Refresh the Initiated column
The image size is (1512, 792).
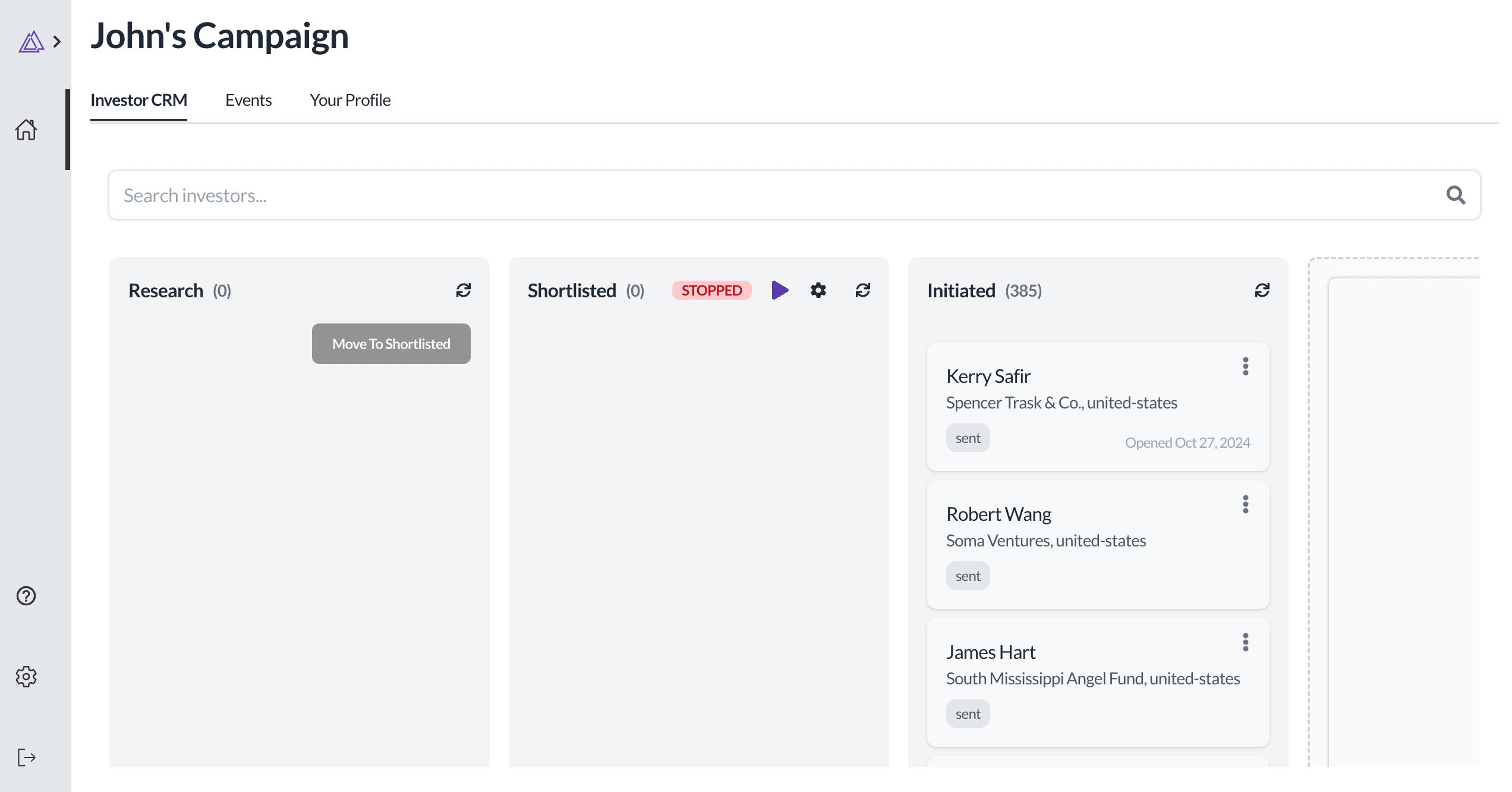point(1262,290)
